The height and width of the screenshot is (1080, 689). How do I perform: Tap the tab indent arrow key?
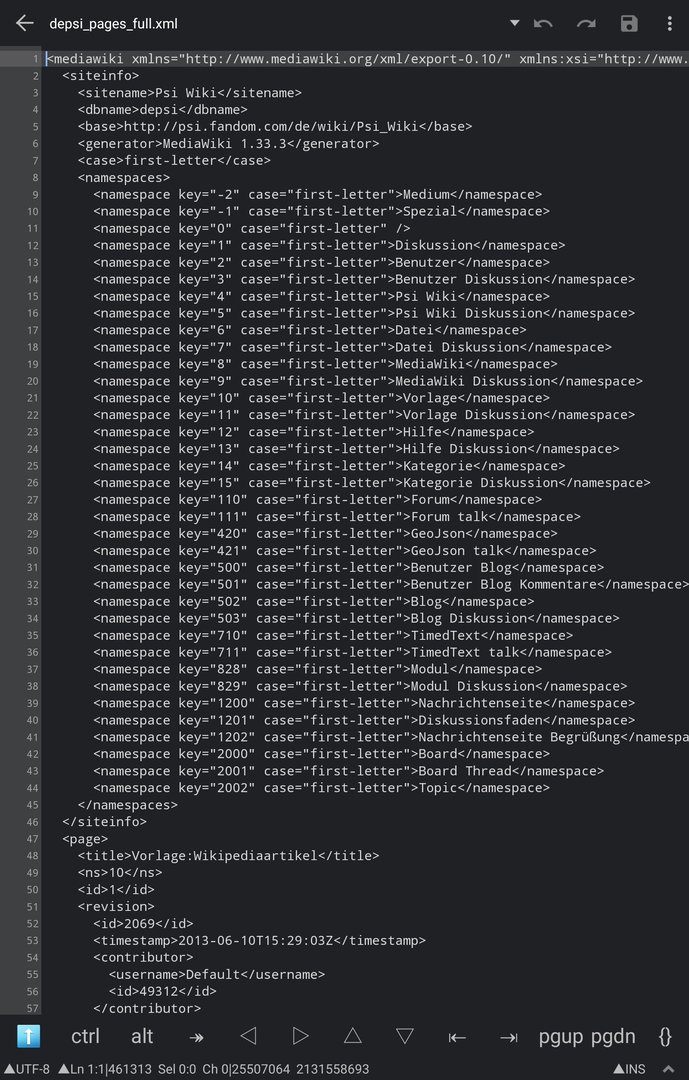[196, 1037]
